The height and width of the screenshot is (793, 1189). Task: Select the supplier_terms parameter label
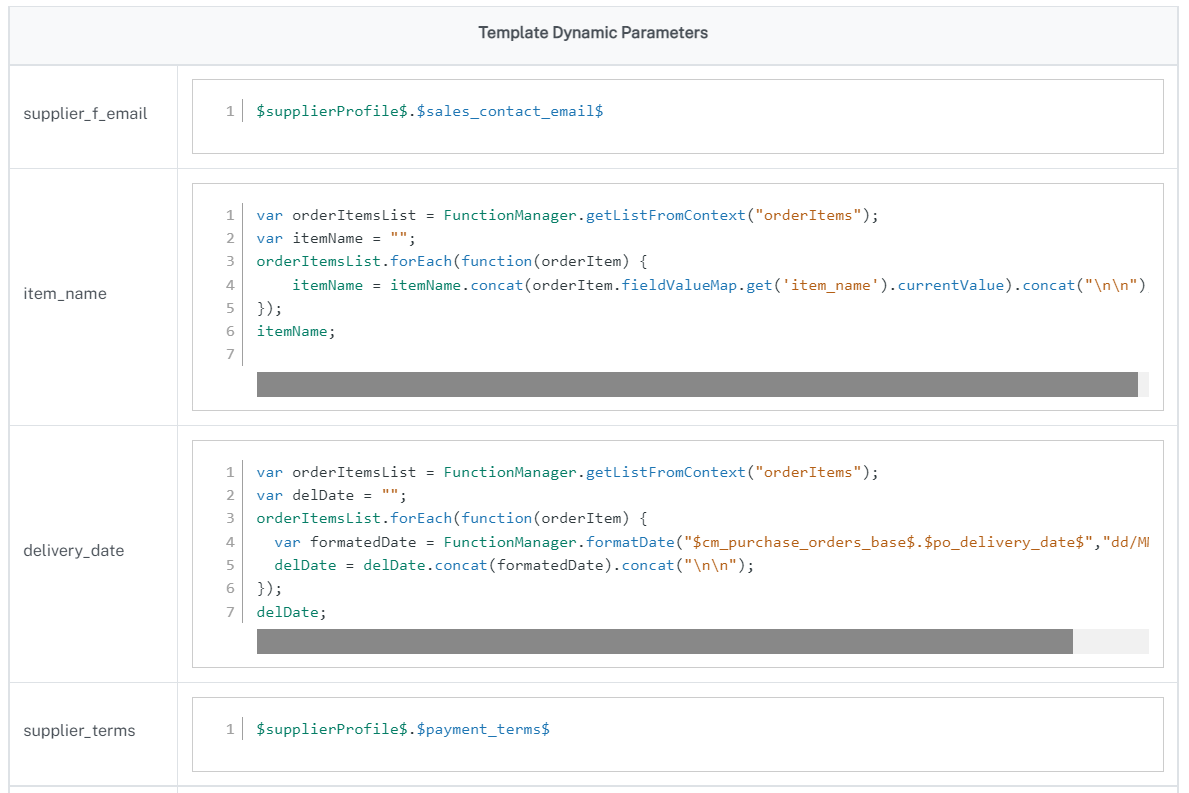click(79, 731)
